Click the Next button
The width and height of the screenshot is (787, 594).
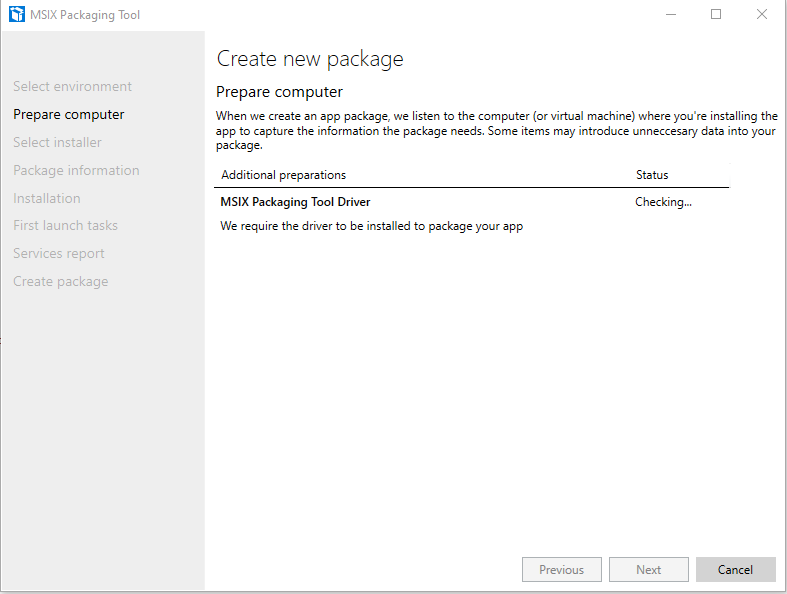point(648,570)
